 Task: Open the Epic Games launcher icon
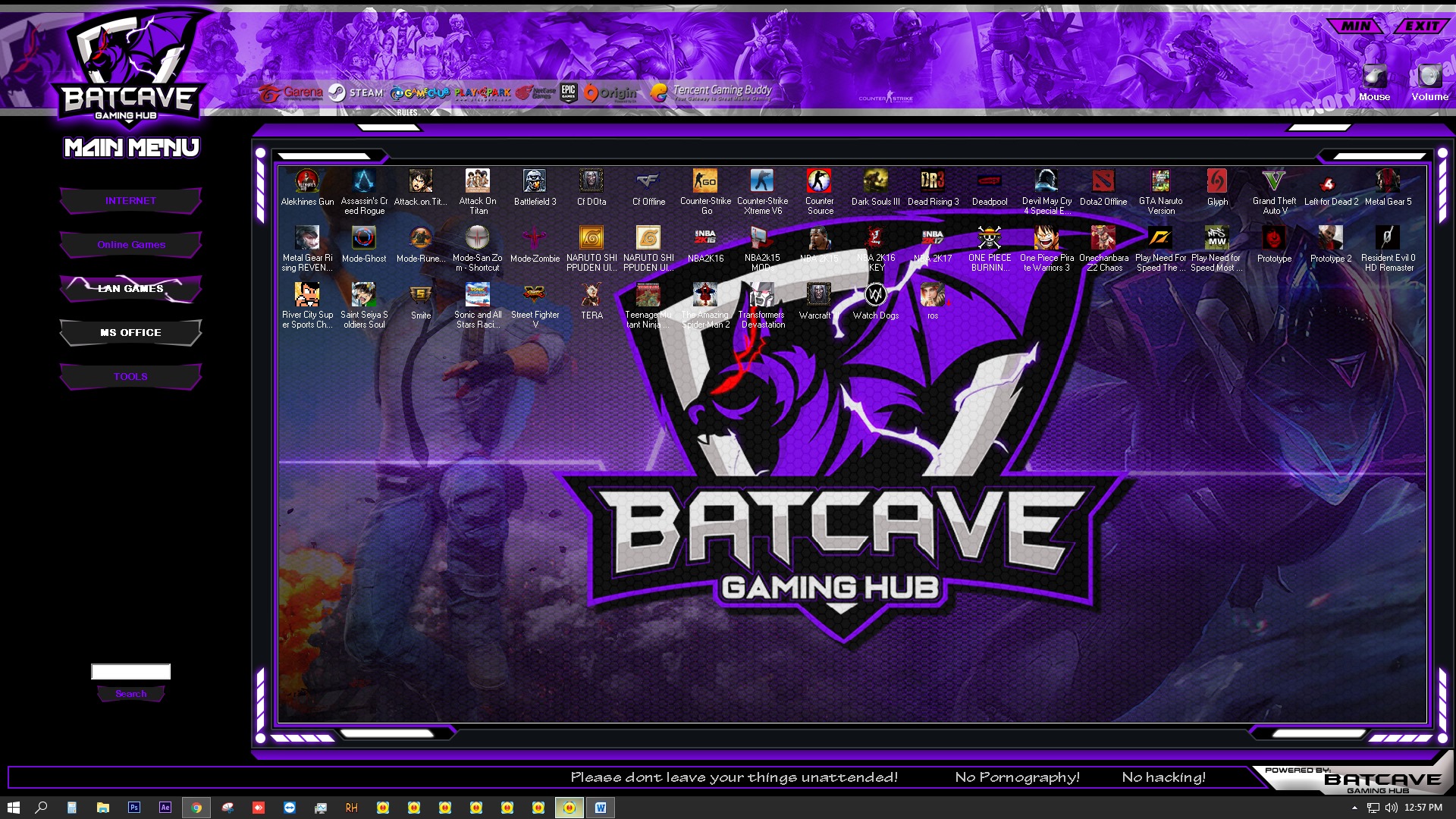pyautogui.click(x=568, y=93)
